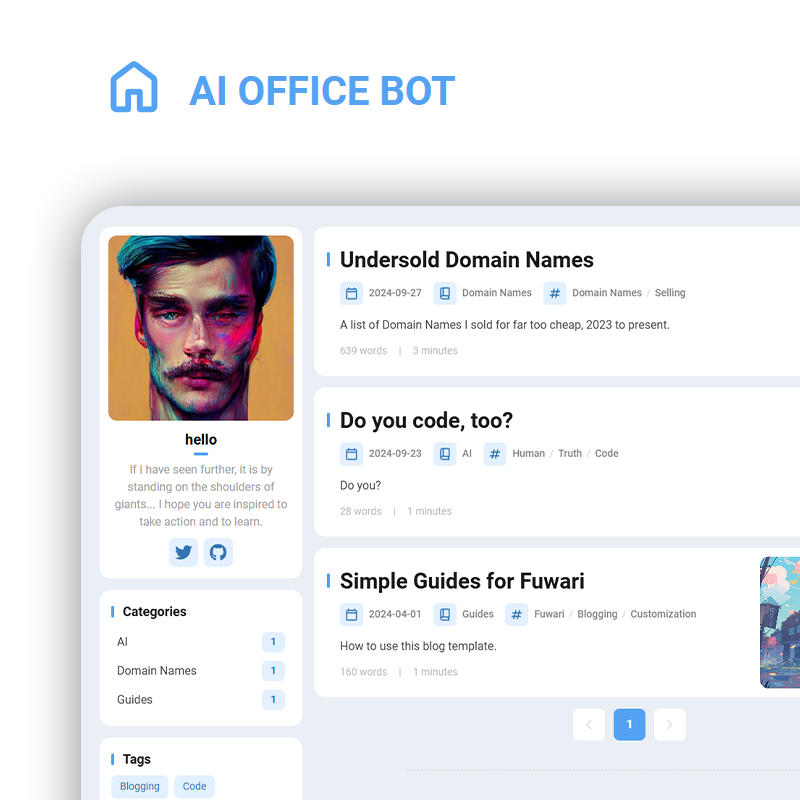Screen dimensions: 800x800
Task: Click the date 2024-09-23
Action: pyautogui.click(x=395, y=454)
